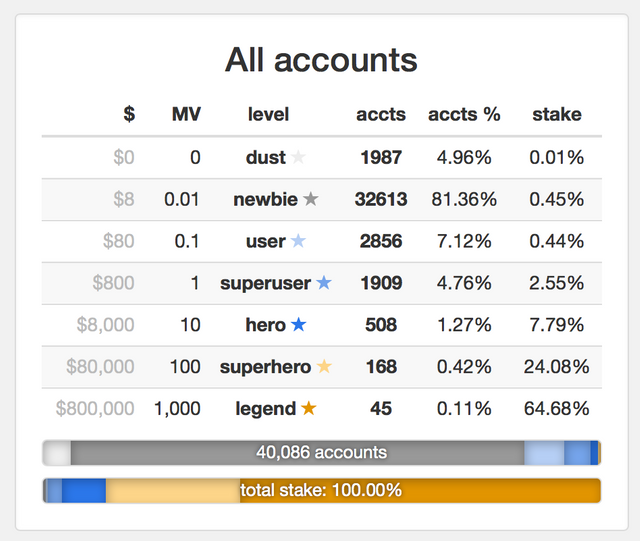Sort by the accts column header
640x541 pixels.
(381, 114)
